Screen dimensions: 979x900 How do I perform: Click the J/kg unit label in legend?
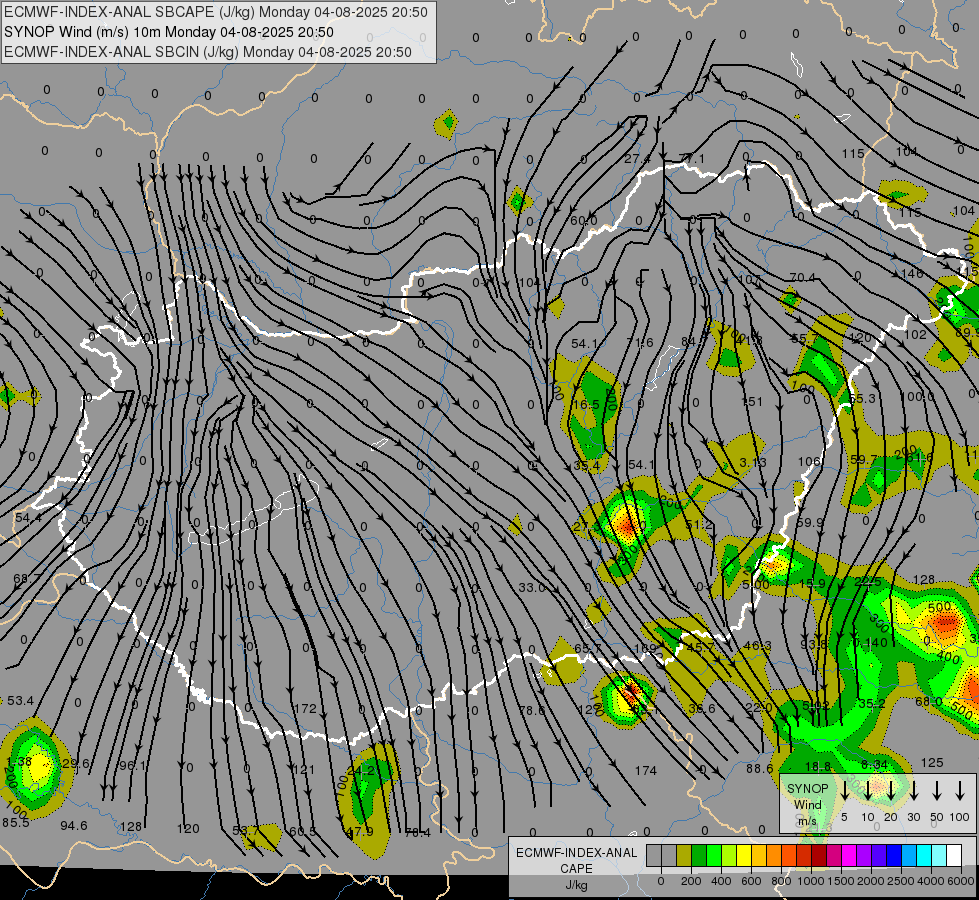coord(576,885)
